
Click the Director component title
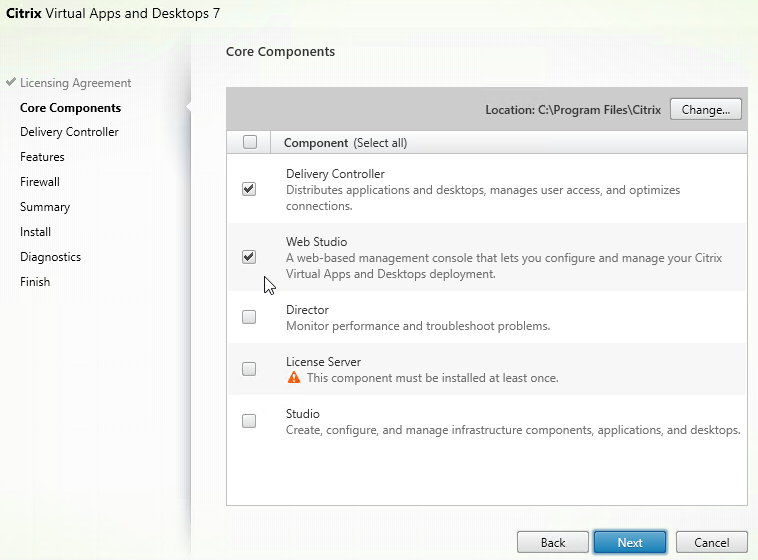pos(307,309)
